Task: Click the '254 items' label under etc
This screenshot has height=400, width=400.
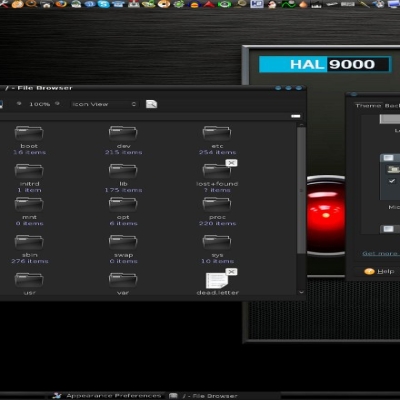Action: click(x=217, y=152)
